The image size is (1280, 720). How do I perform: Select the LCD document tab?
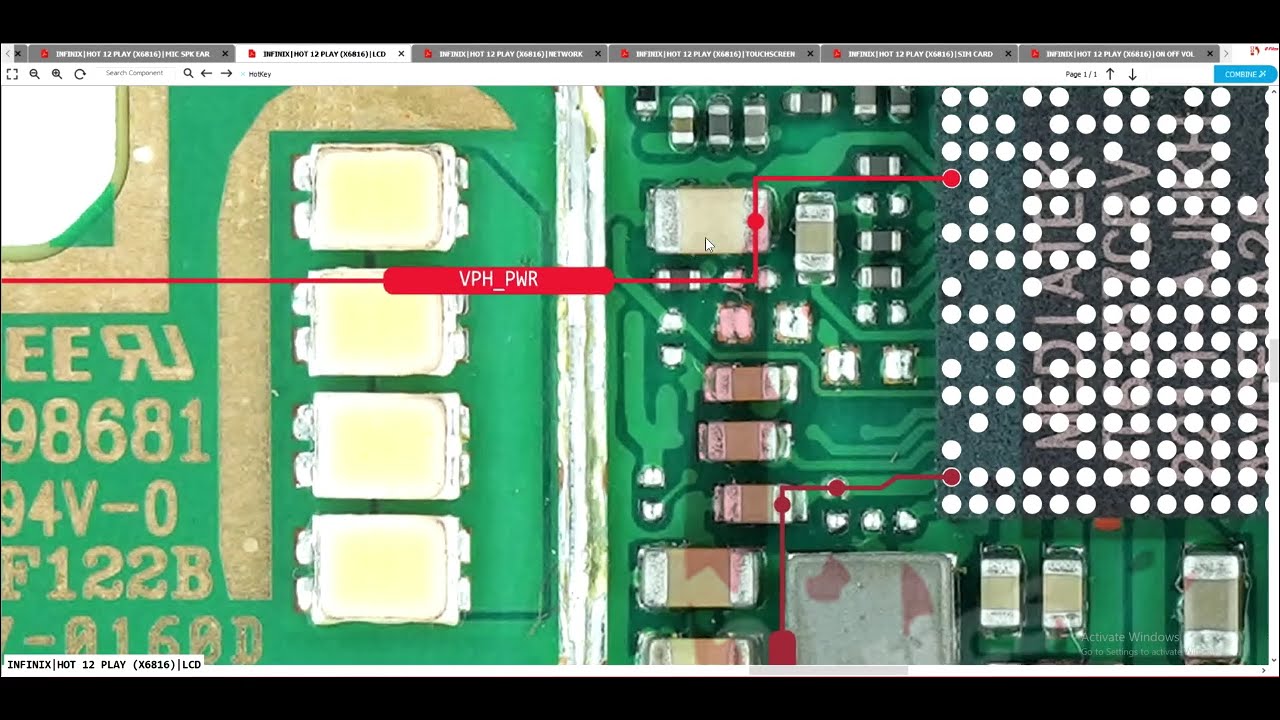[x=324, y=54]
